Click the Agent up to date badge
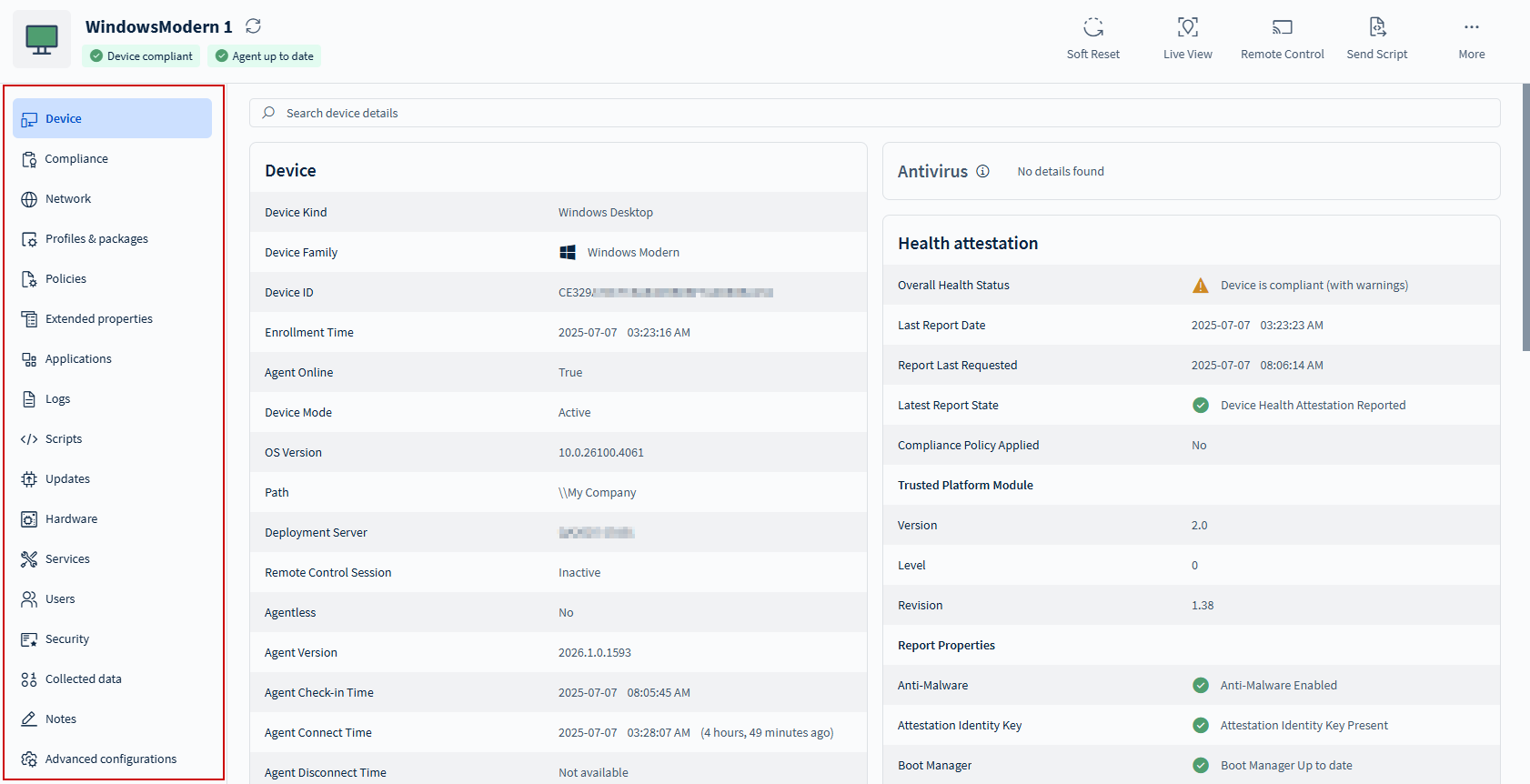1530x784 pixels. pos(265,56)
